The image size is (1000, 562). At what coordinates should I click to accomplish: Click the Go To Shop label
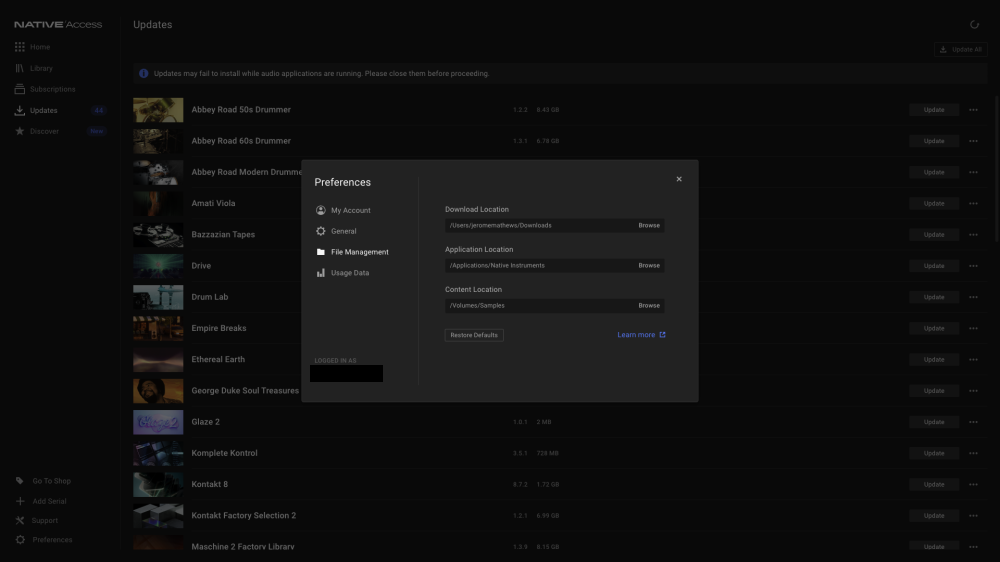(52, 481)
